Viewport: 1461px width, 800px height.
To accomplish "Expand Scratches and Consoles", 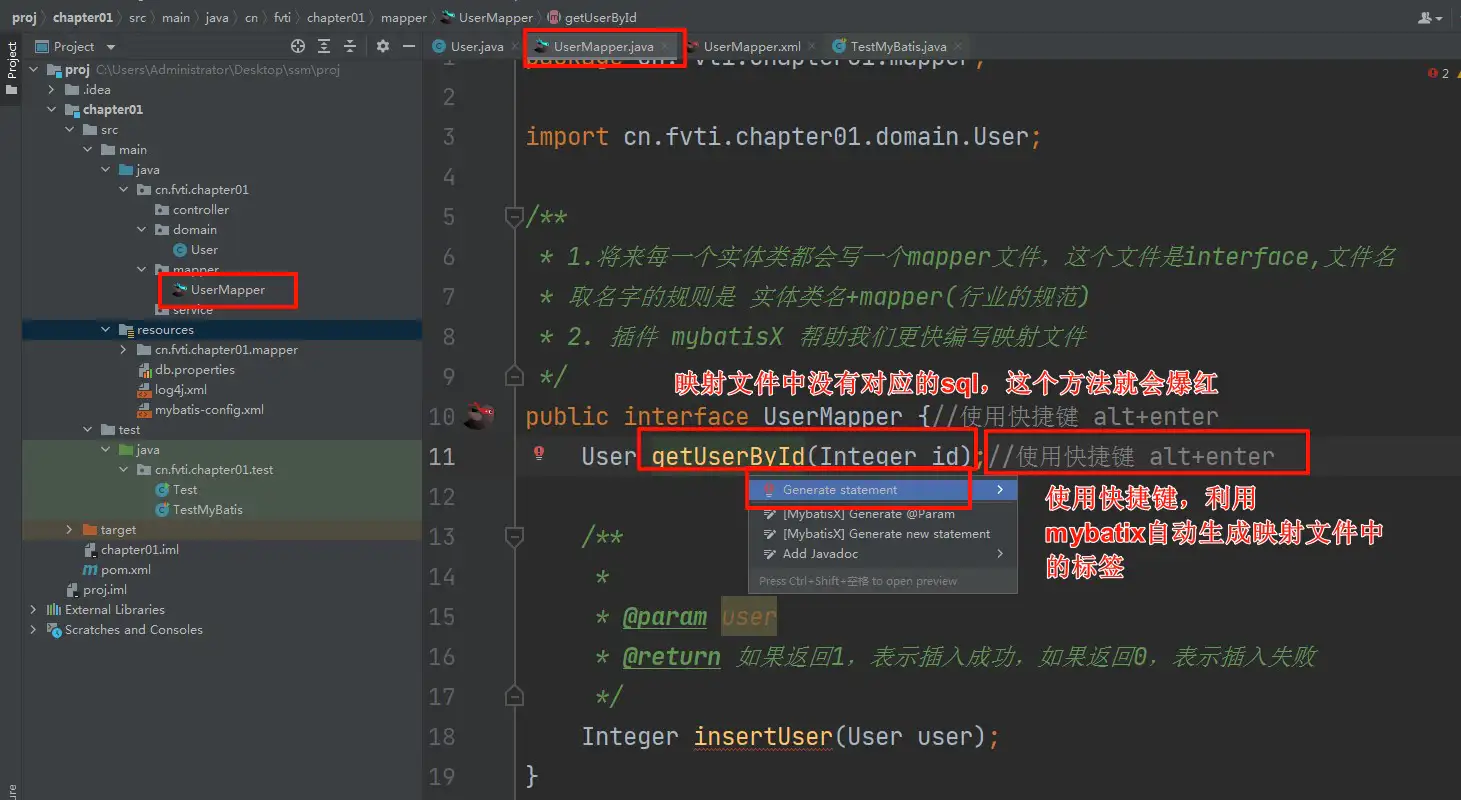I will tap(33, 630).
